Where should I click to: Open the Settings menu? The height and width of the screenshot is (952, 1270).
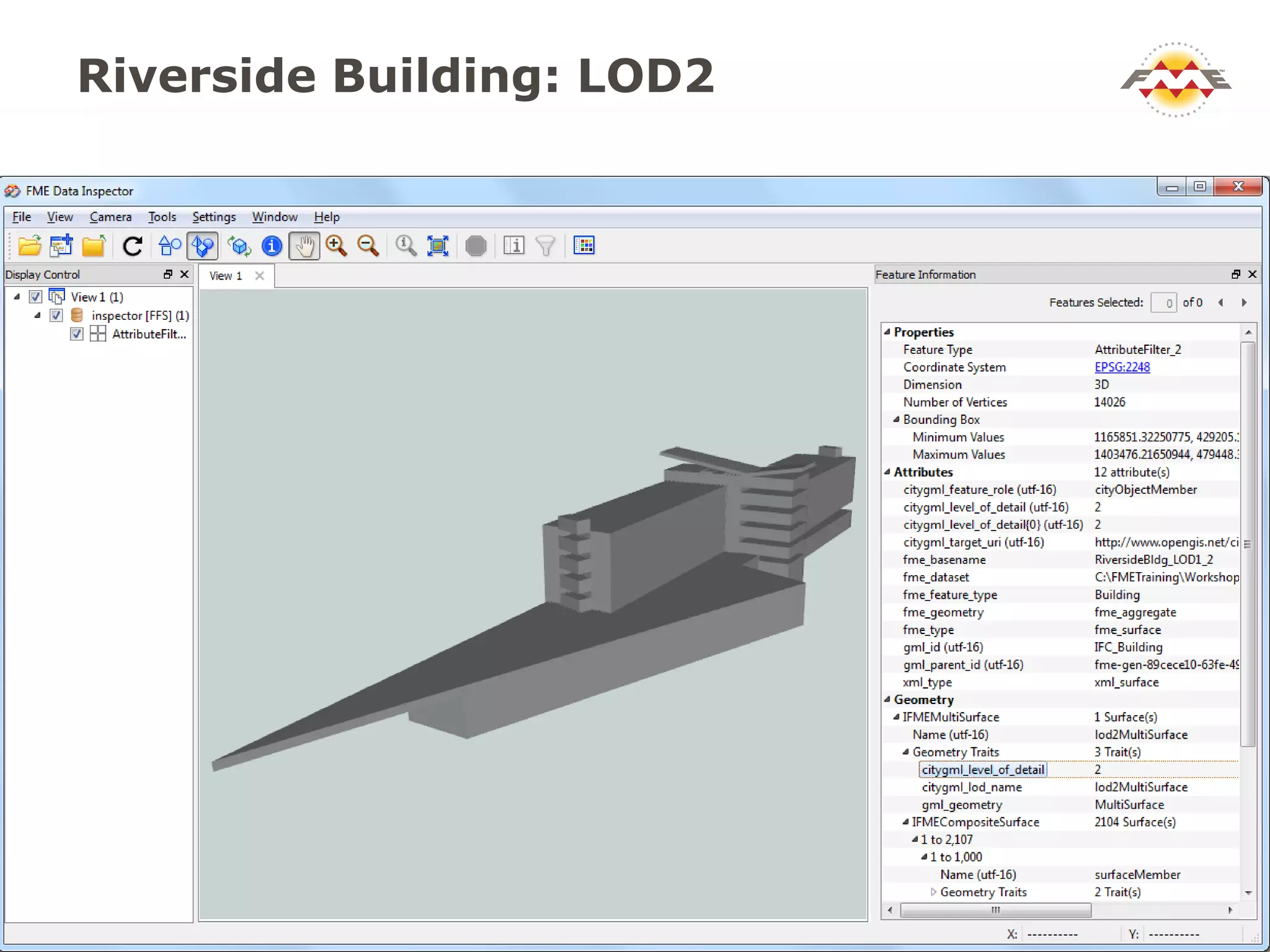214,217
